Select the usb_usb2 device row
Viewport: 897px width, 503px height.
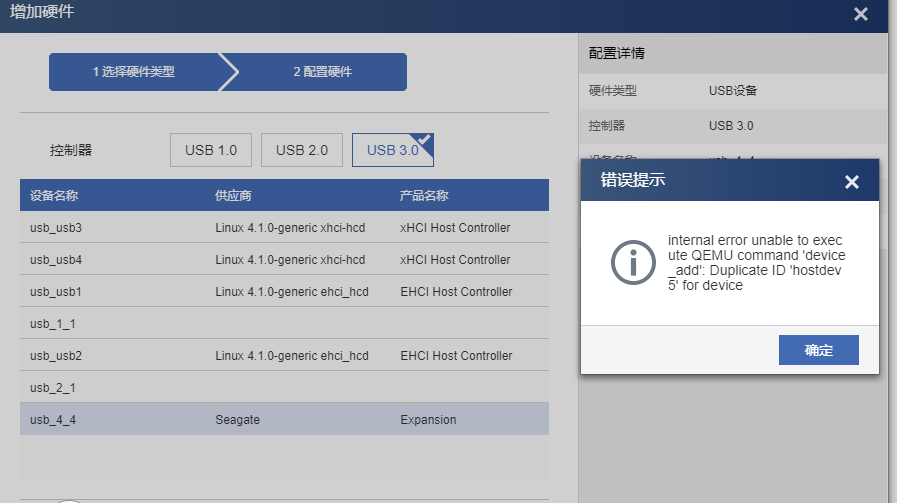pyautogui.click(x=284, y=355)
